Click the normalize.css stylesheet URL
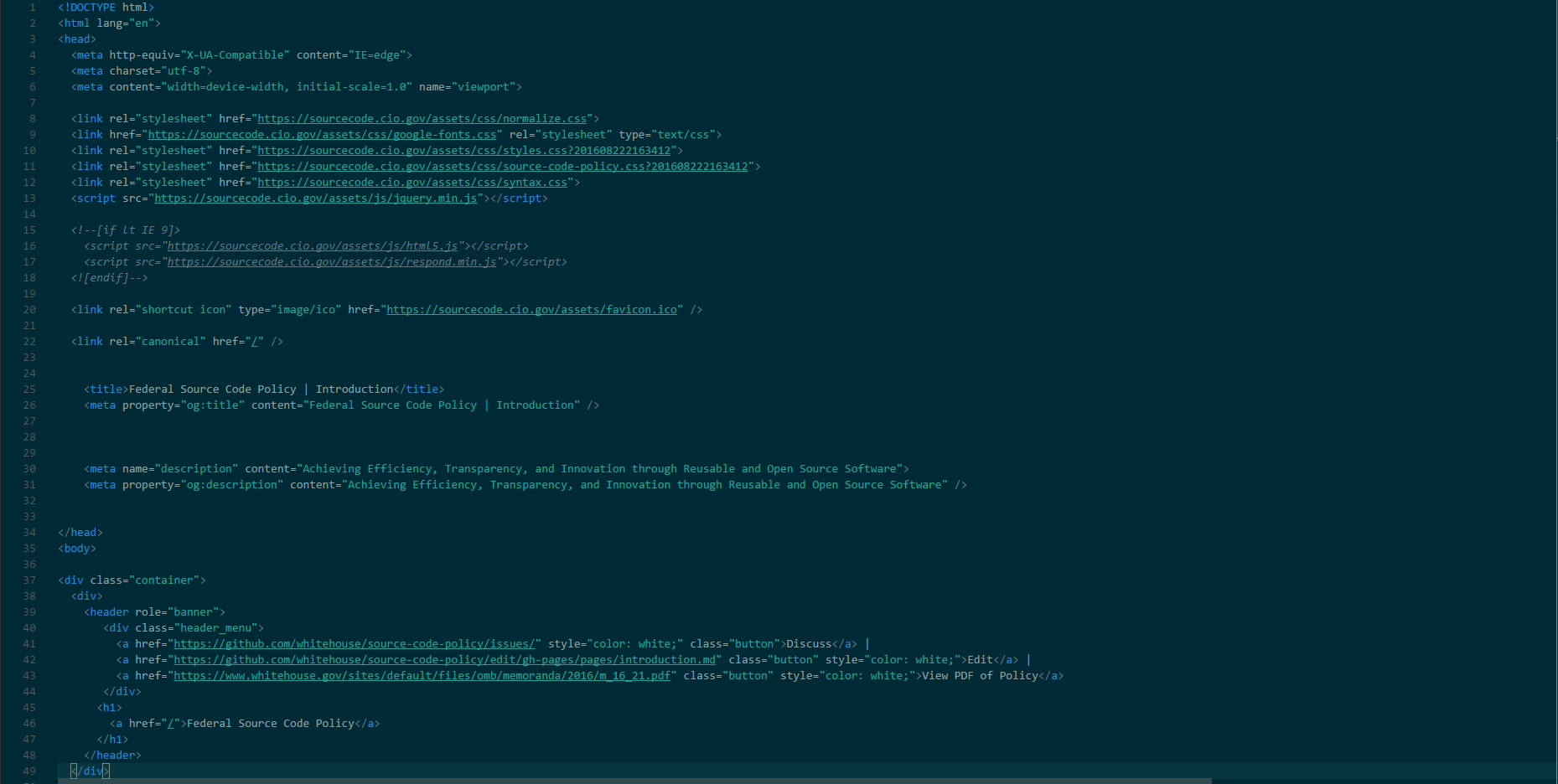The image size is (1558, 784). click(422, 119)
